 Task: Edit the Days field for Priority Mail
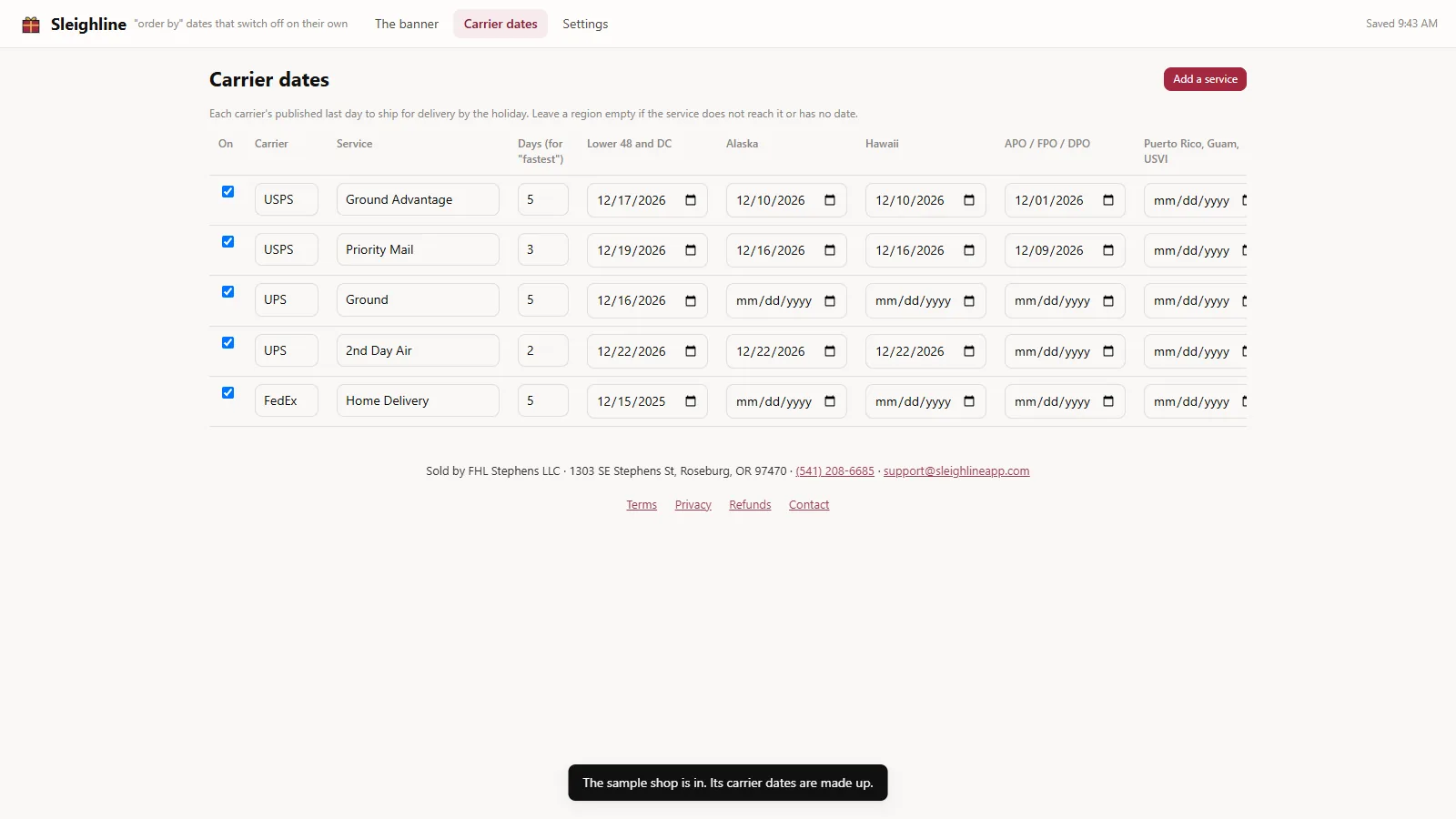pyautogui.click(x=543, y=249)
